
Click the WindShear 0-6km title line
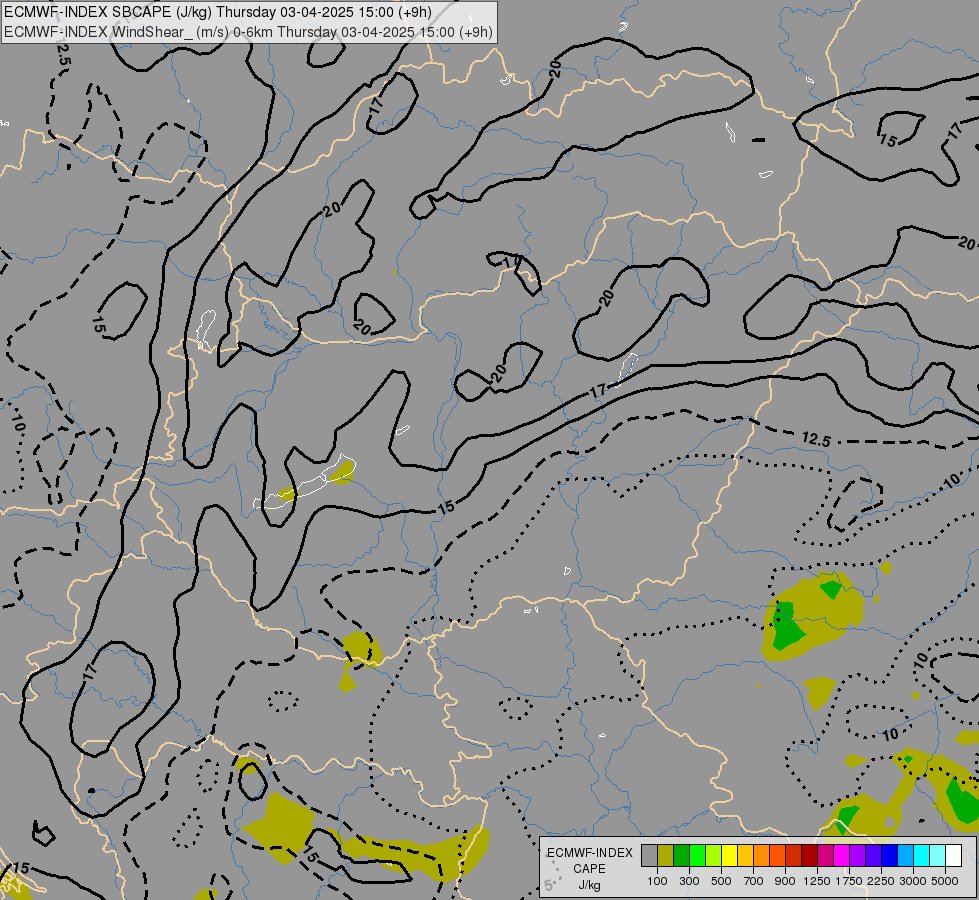[x=248, y=32]
